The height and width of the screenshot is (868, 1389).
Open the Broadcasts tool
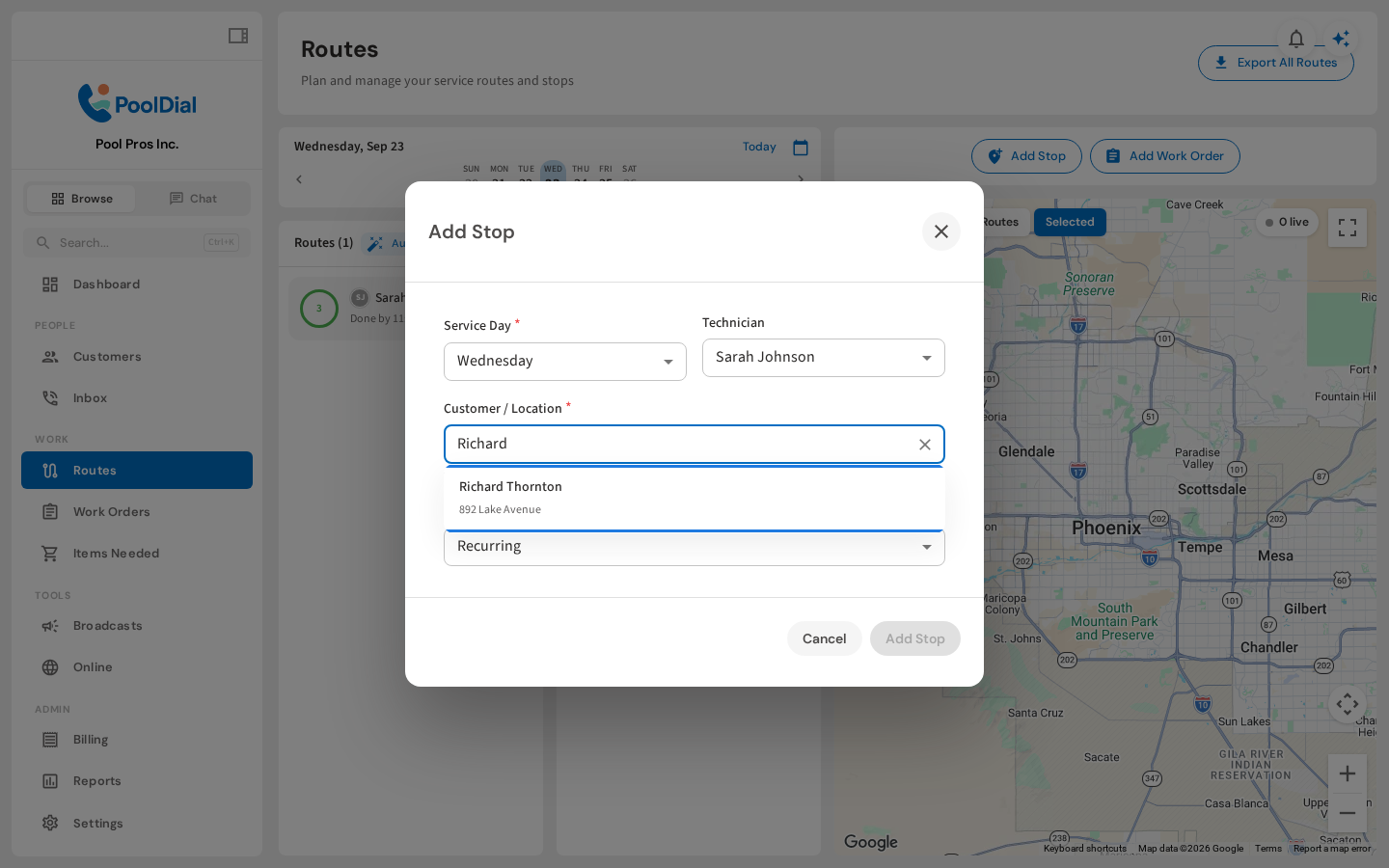coord(137,626)
